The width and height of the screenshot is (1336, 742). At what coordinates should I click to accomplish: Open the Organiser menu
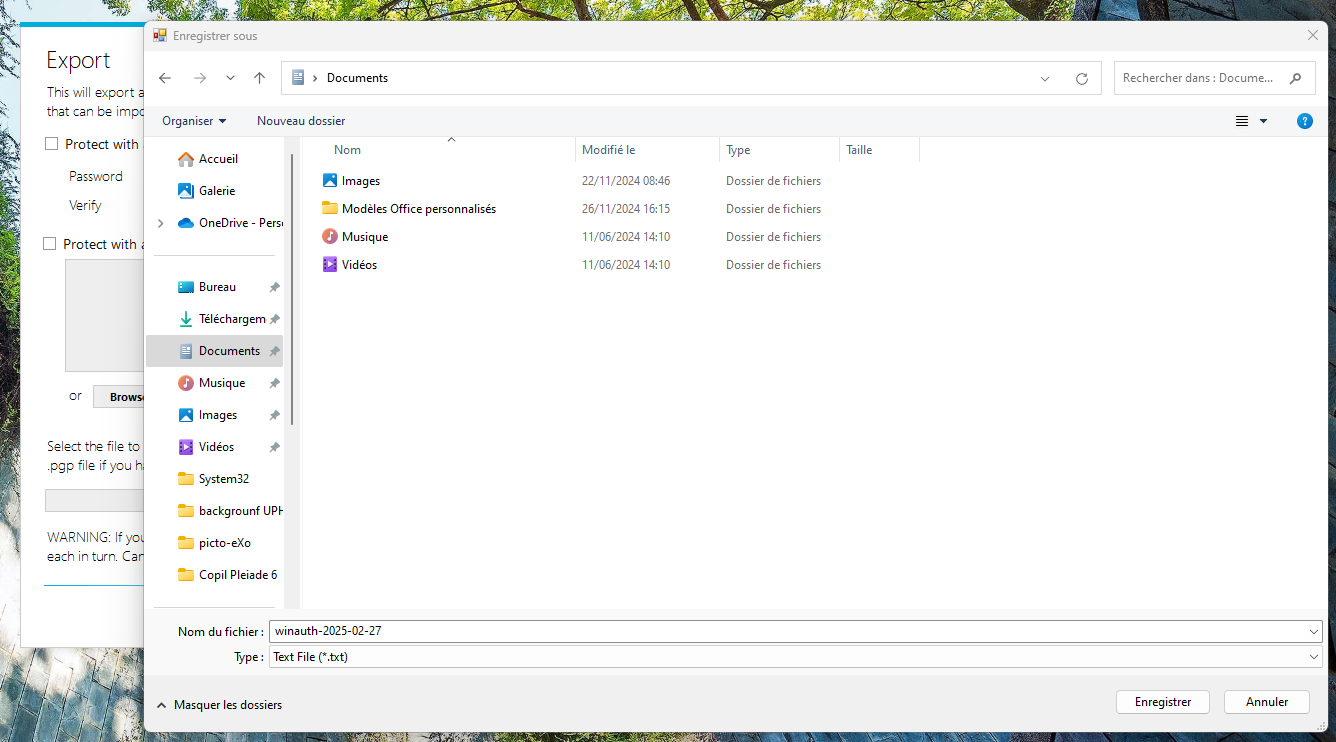tap(194, 121)
